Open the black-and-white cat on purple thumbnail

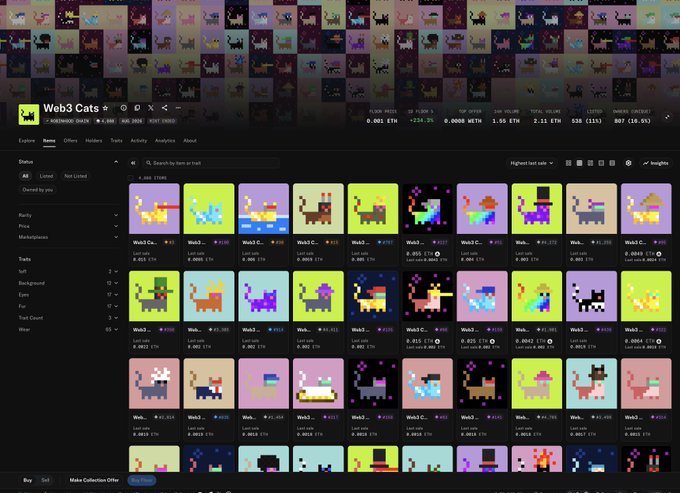[x=592, y=296]
